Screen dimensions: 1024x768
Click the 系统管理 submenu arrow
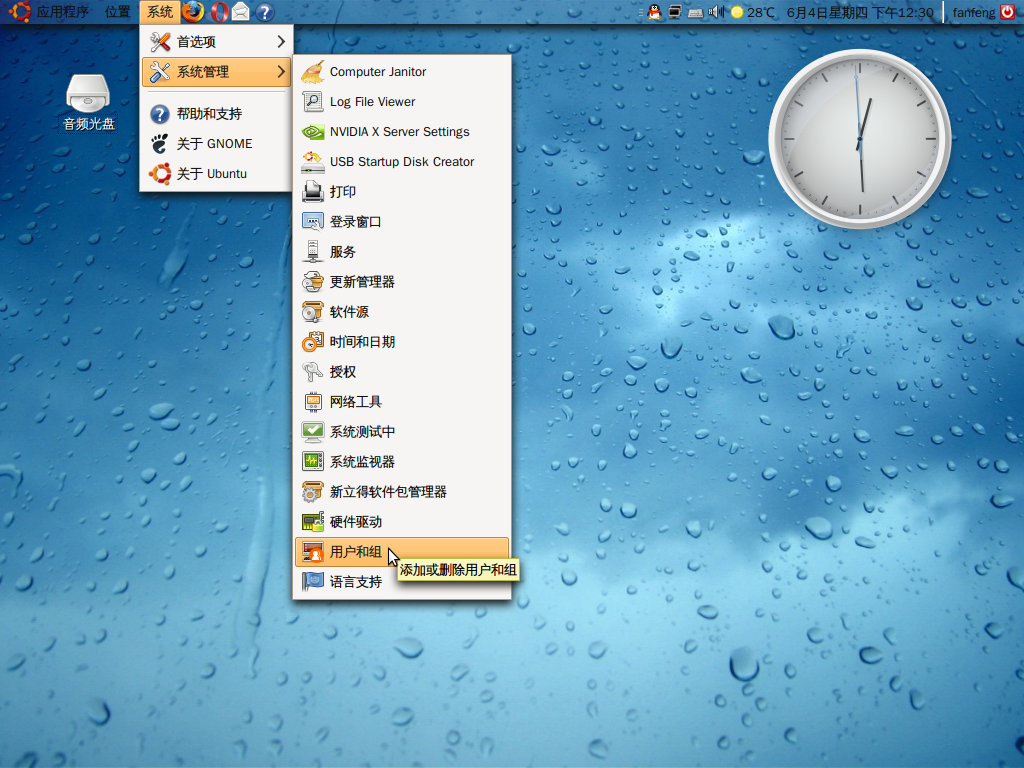281,72
